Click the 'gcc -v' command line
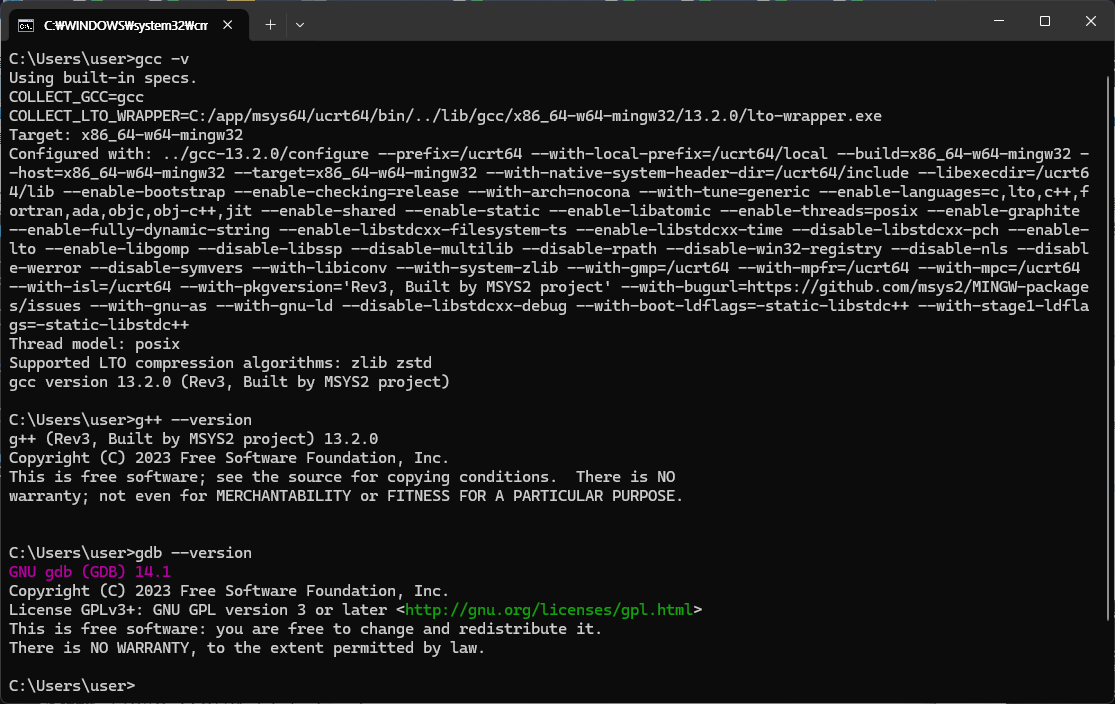Viewport: 1115px width, 704px height. 99,59
